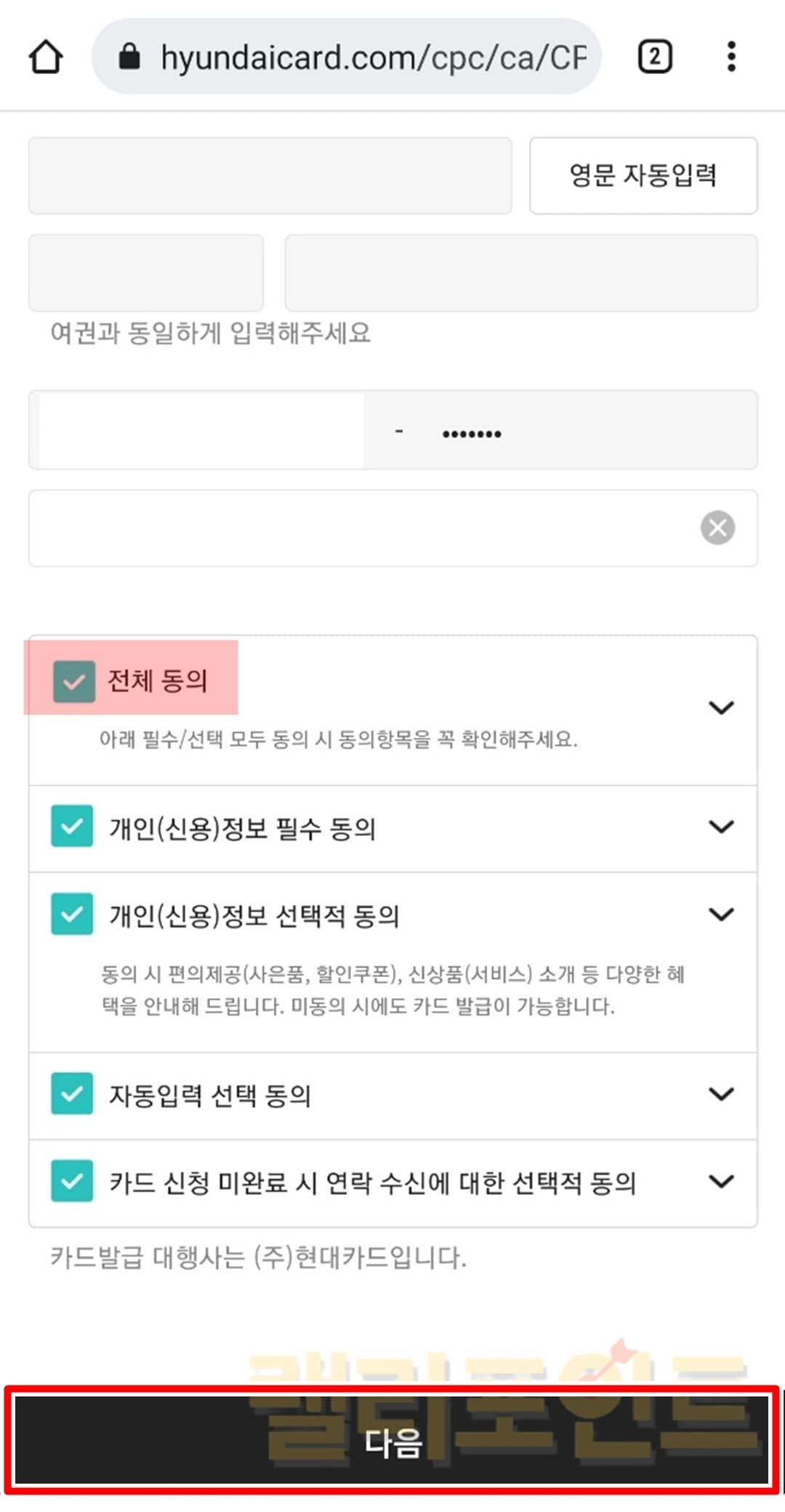
Task: Expand 자동입력 선택 동의 details chevron
Action: [x=721, y=1093]
